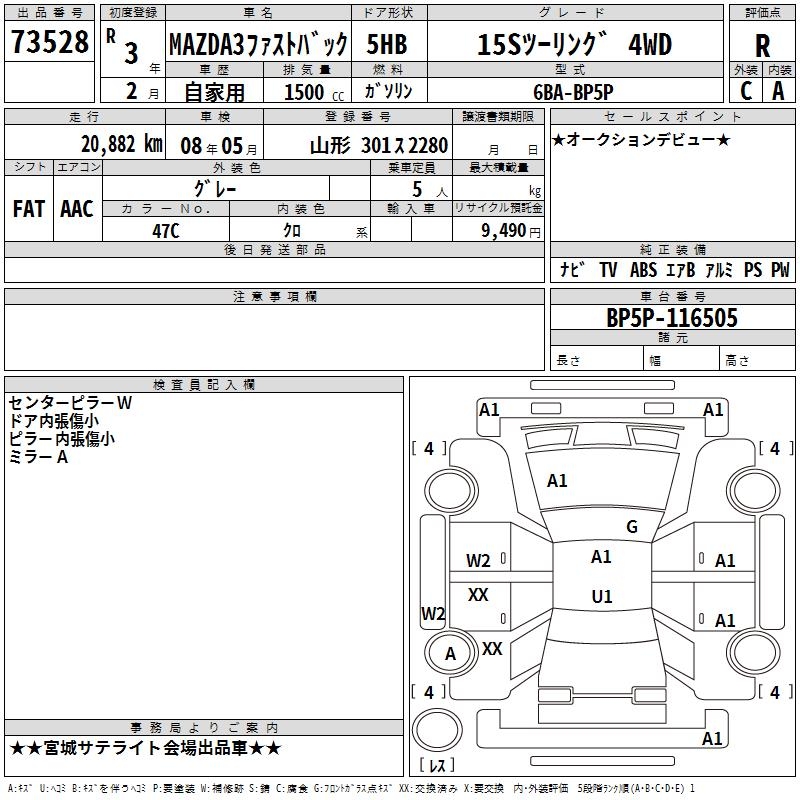
Task: Click the mileage value 20,882 km
Action: coord(121,144)
